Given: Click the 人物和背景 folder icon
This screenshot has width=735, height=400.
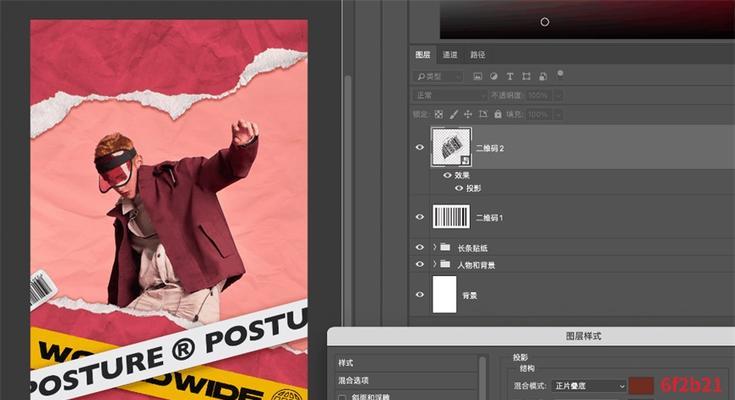Looking at the screenshot, I should pyautogui.click(x=445, y=264).
